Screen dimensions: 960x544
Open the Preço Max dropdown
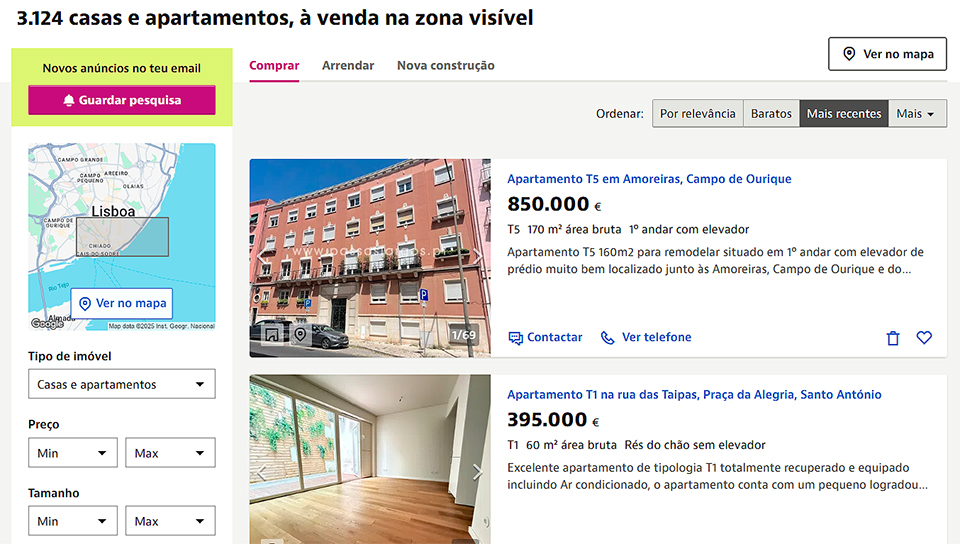point(170,453)
